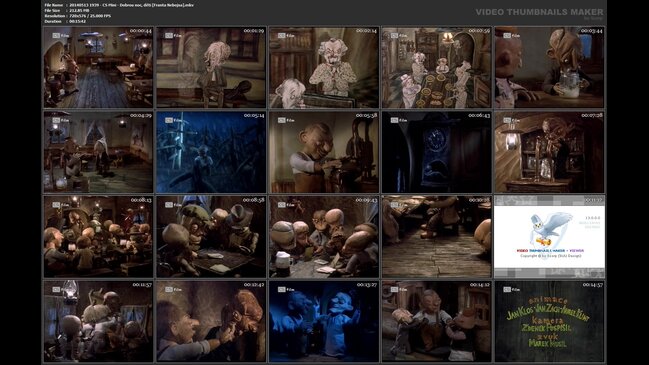Select the 00:02:14 puppet professor thumbnail
This screenshot has height=365, width=649.
click(324, 67)
